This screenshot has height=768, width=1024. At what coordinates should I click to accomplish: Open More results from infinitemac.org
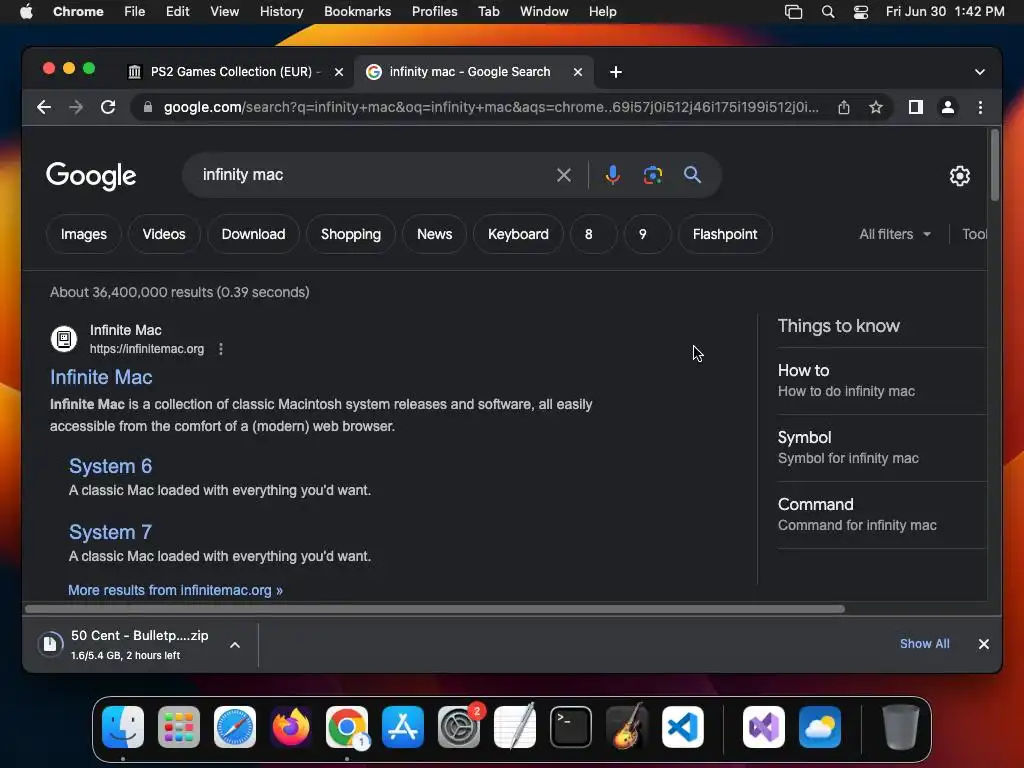point(175,590)
